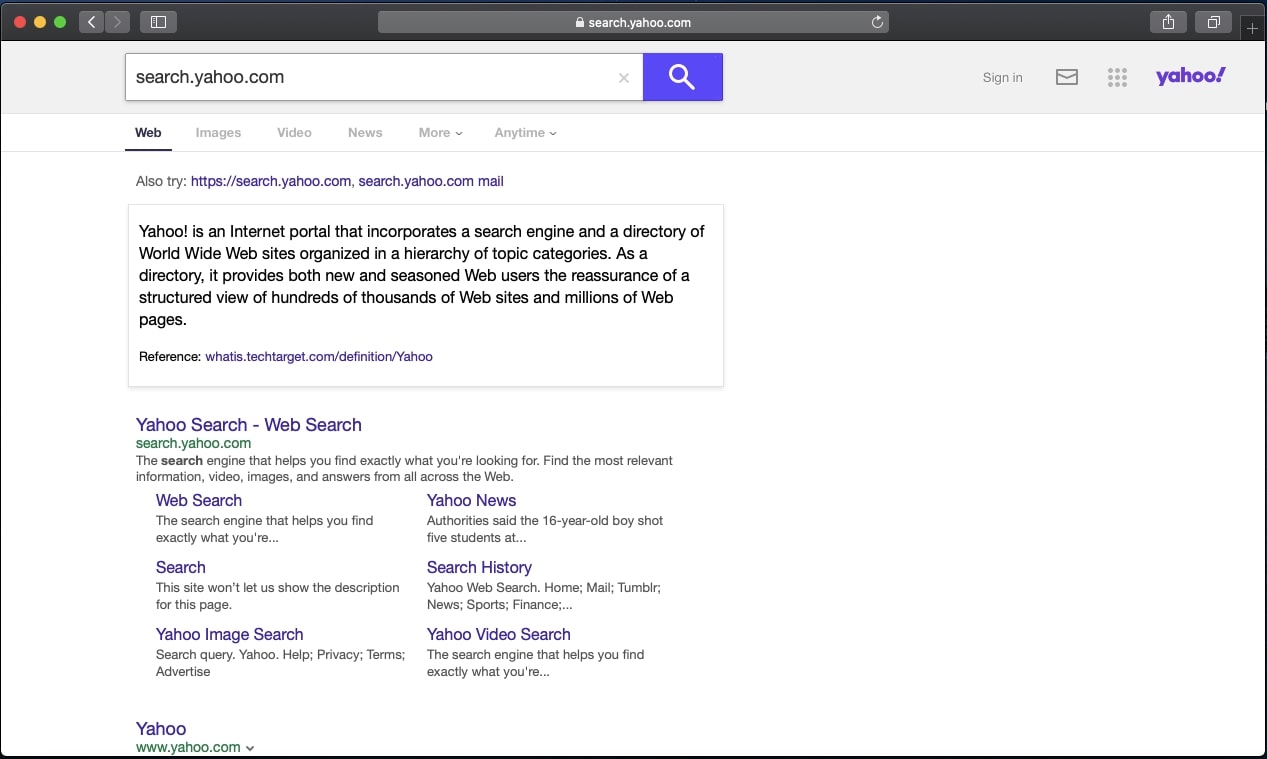The width and height of the screenshot is (1267, 759).
Task: Switch to the News tab
Action: click(365, 132)
